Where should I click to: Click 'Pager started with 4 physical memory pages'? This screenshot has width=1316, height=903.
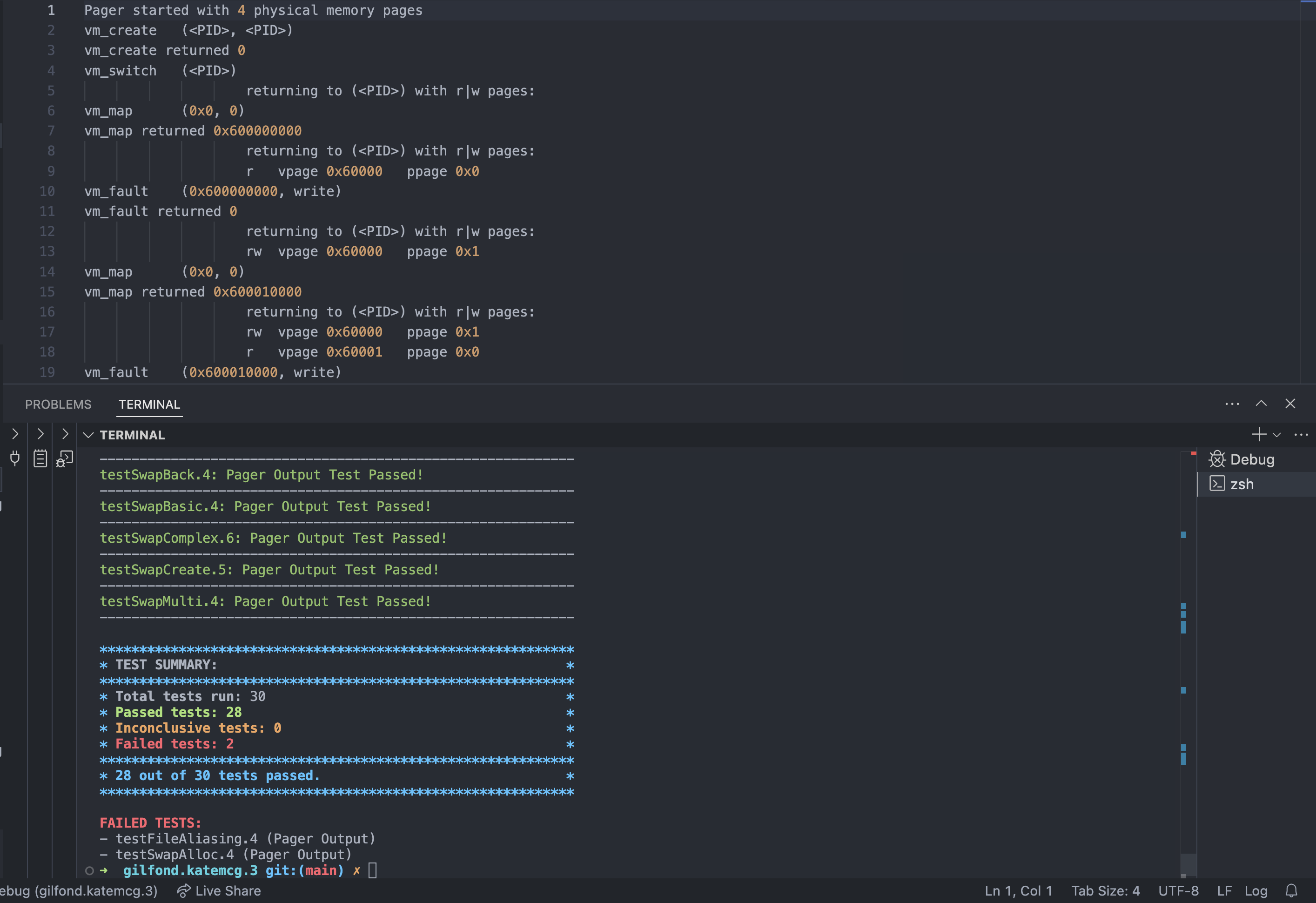pyautogui.click(x=253, y=10)
